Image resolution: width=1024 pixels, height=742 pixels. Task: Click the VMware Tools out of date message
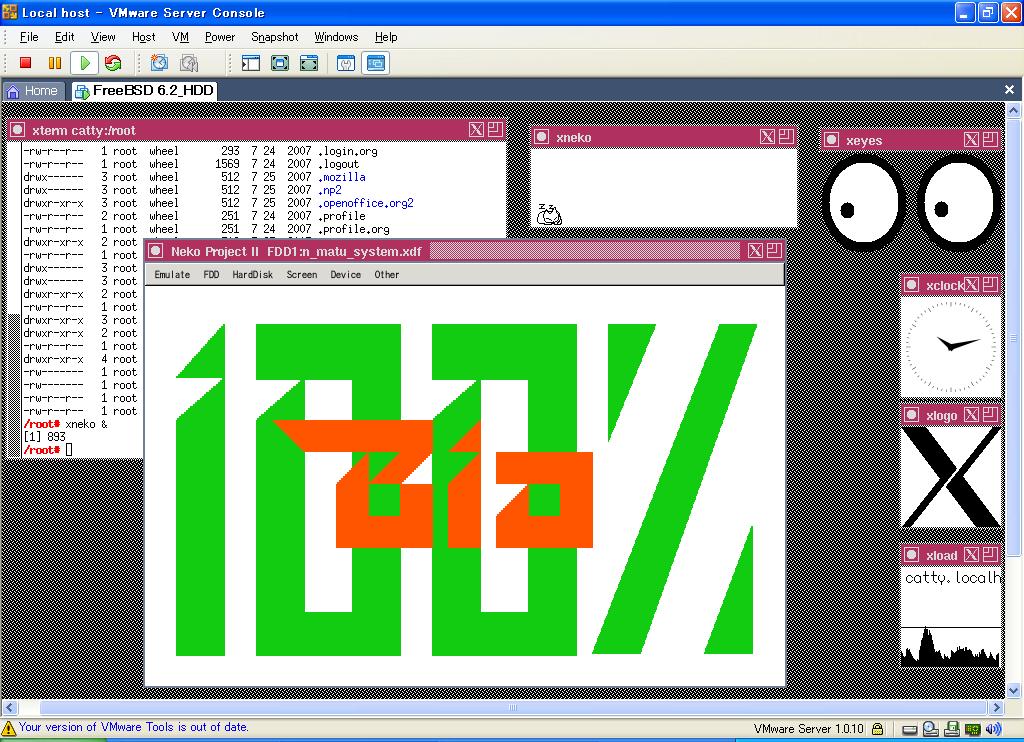pos(133,728)
